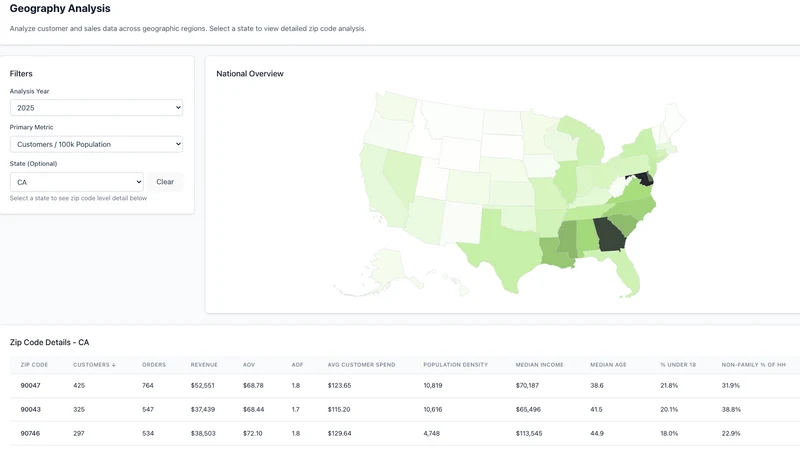Open the State dropdown showing CA
This screenshot has width=800, height=450.
point(77,182)
